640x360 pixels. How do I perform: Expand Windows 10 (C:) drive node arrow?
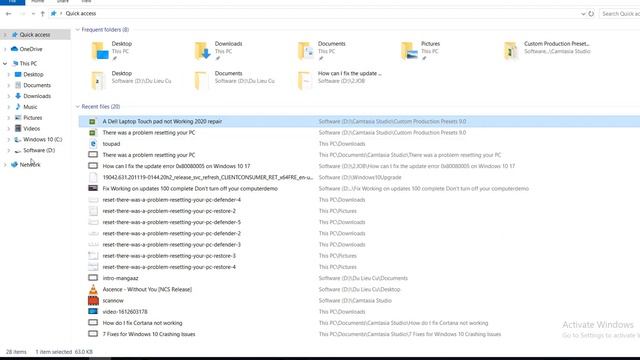pyautogui.click(x=9, y=140)
